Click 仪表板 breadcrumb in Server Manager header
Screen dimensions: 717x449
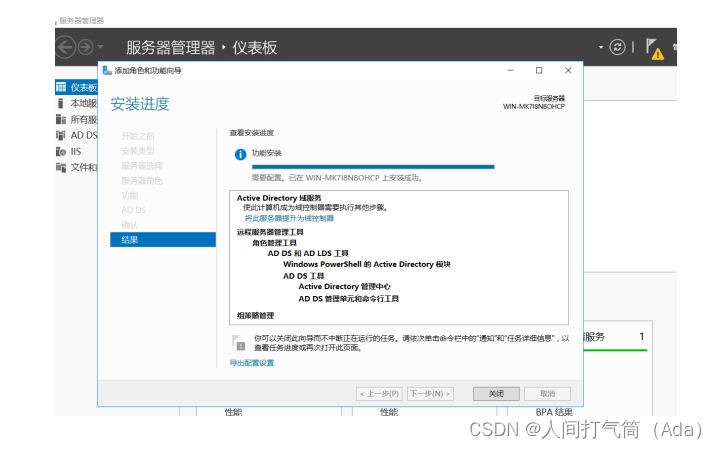tap(255, 48)
